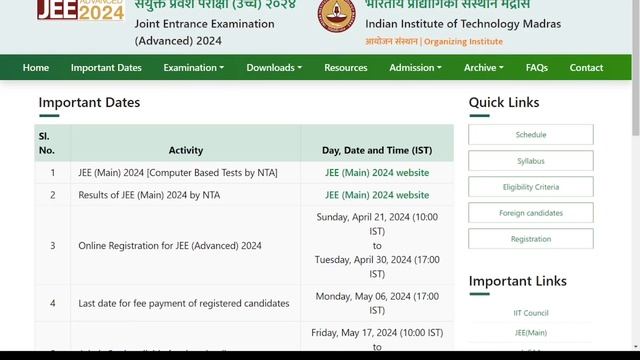Click the 'Organizing Institute' label
Screen dimensions: 640x360
pos(463,42)
